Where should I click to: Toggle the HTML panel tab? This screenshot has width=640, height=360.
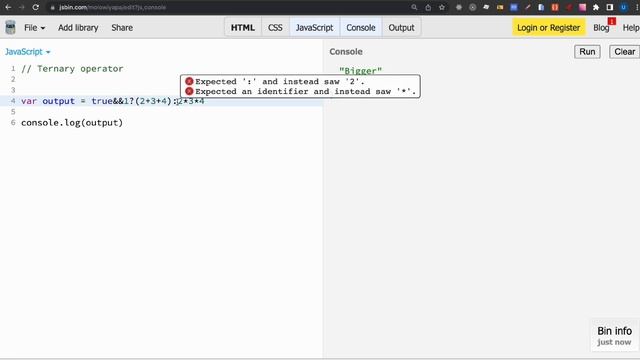(243, 28)
